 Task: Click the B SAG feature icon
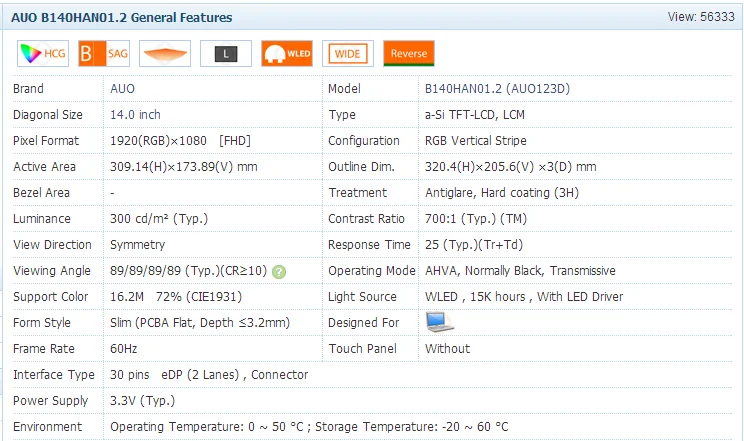104,53
